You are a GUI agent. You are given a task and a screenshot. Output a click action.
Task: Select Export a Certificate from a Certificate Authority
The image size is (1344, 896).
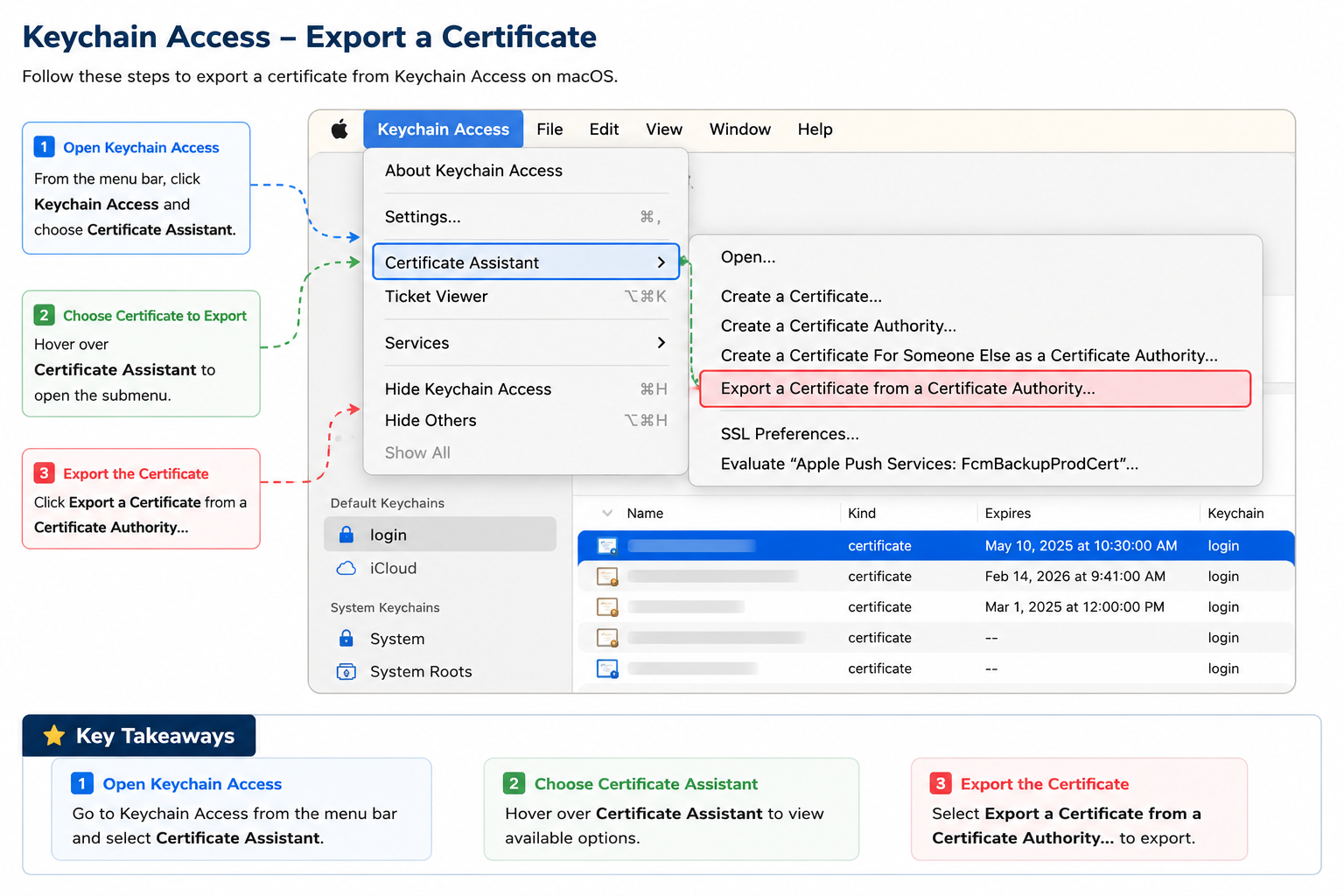[x=975, y=388]
